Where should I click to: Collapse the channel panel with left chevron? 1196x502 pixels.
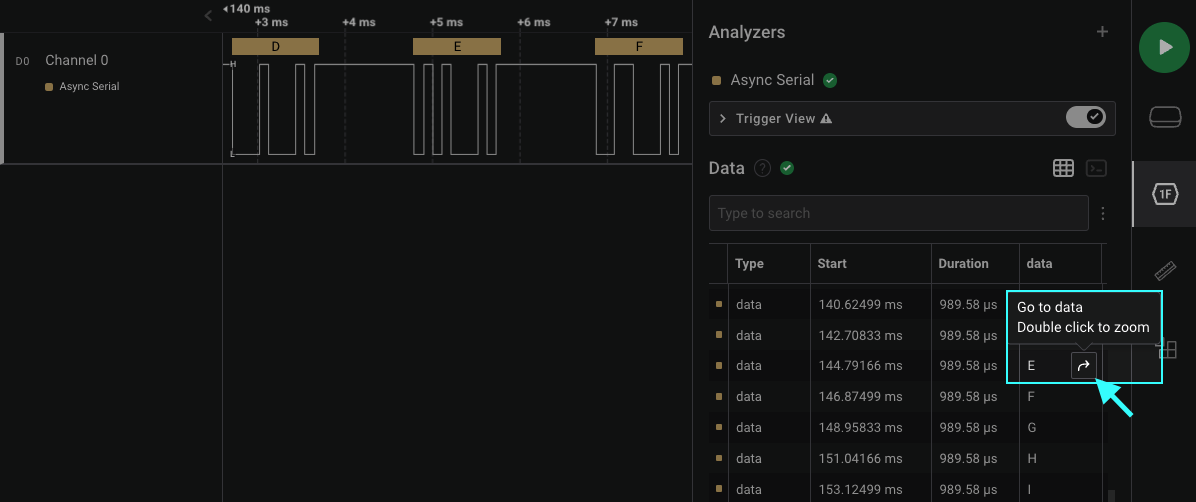point(208,16)
